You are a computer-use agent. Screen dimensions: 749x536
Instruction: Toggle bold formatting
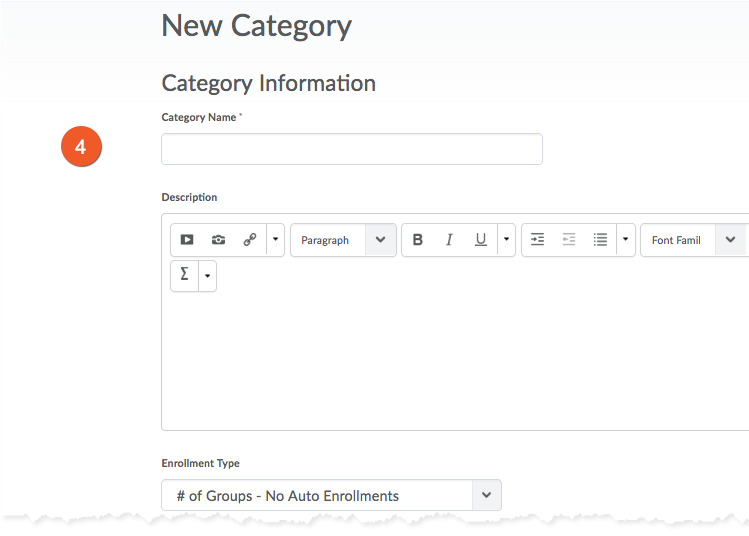[x=418, y=240]
